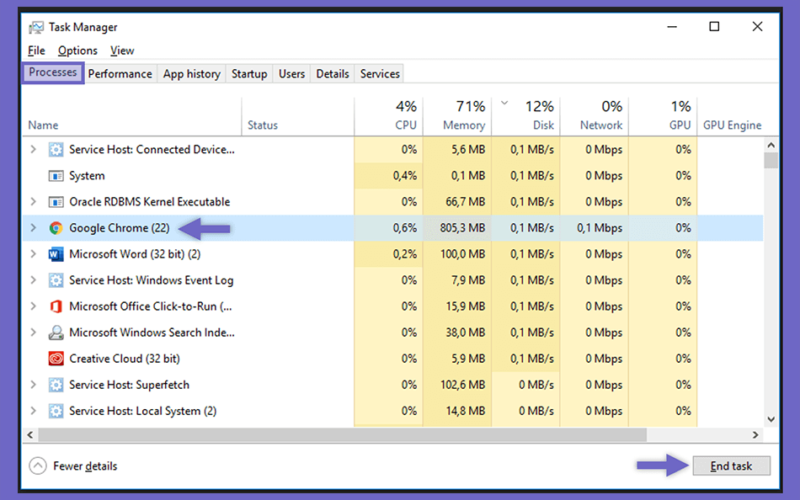
Task: Click Service Host: Superfetch memory 102,6 MB
Action: [x=462, y=385]
